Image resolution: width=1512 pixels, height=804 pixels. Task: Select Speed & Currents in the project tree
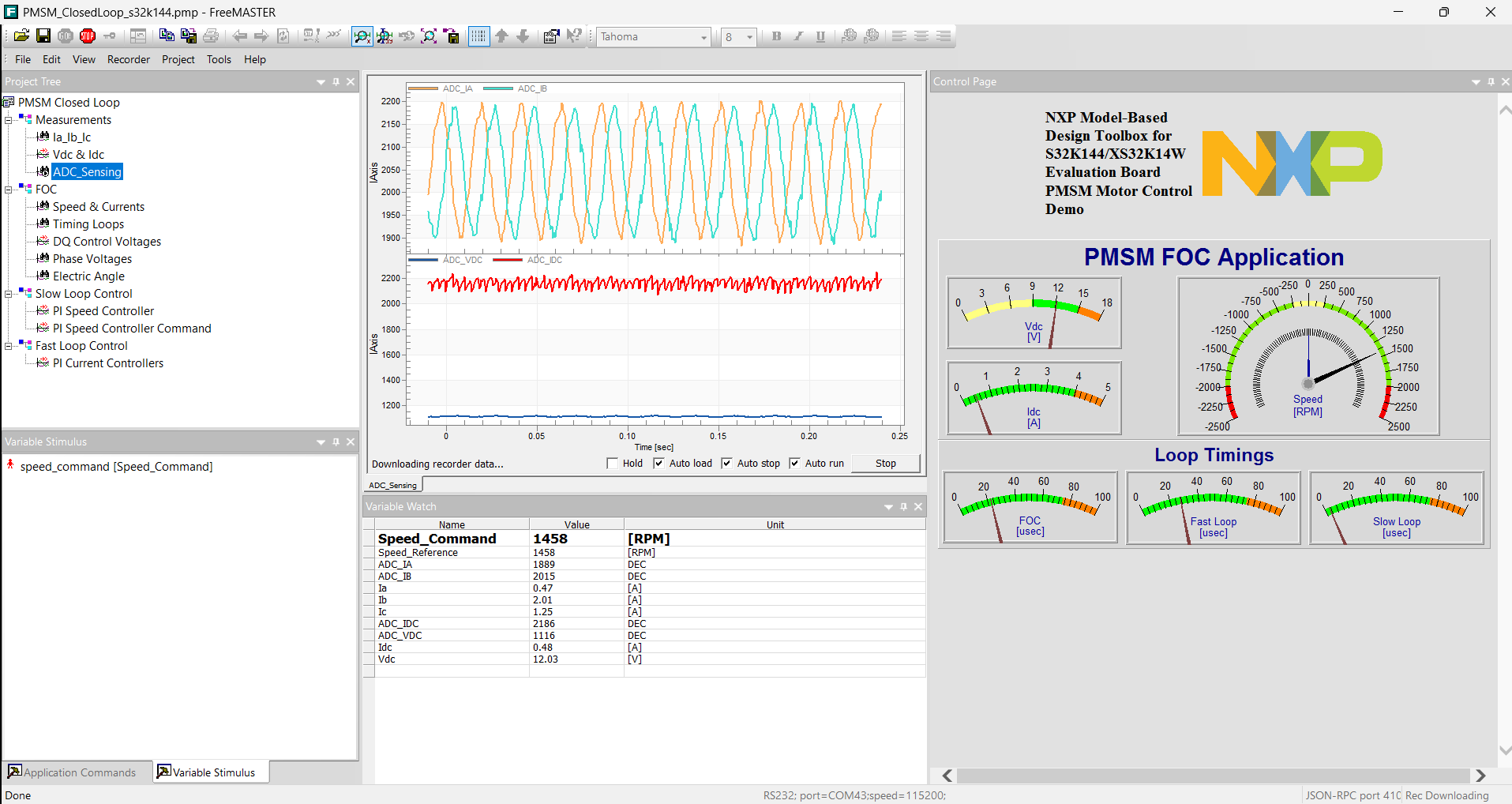point(99,207)
